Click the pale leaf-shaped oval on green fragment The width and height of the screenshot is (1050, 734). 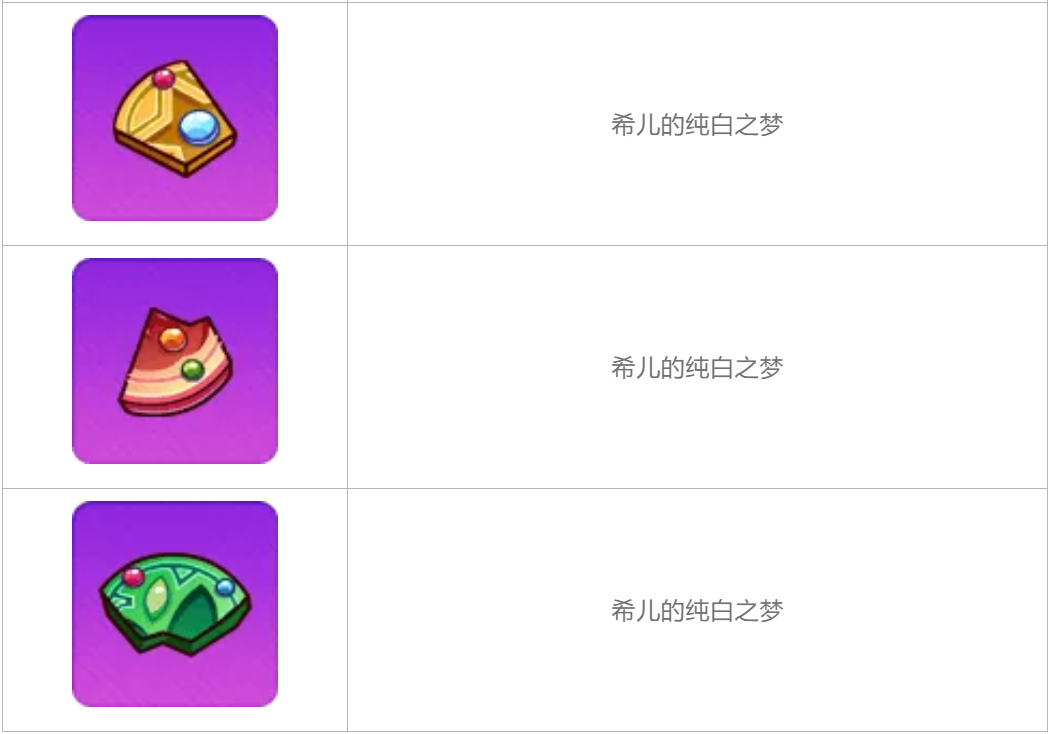click(x=157, y=597)
